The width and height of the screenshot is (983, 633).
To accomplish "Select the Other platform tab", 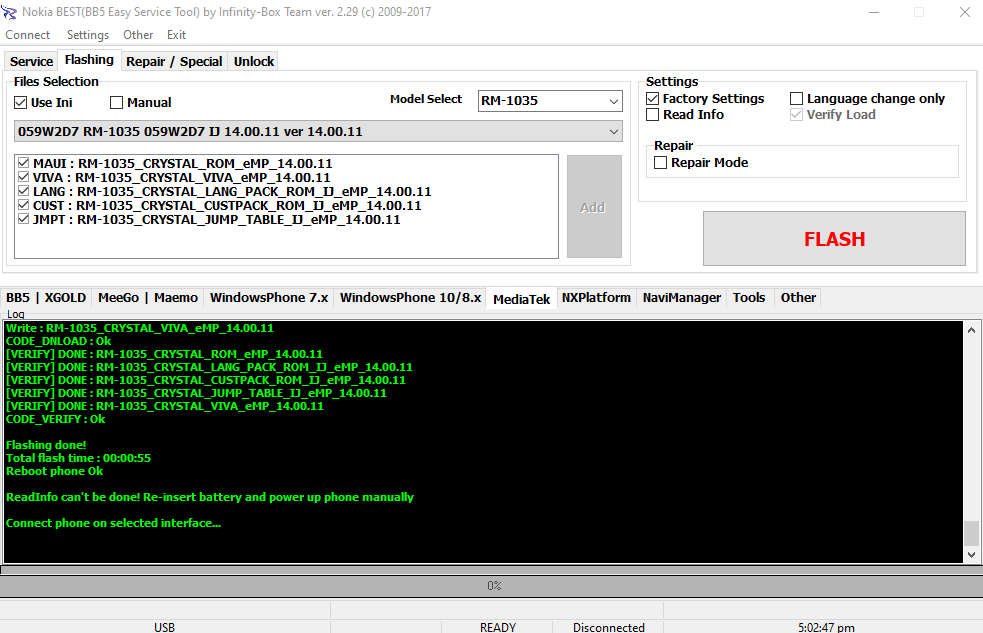I will 798,298.
